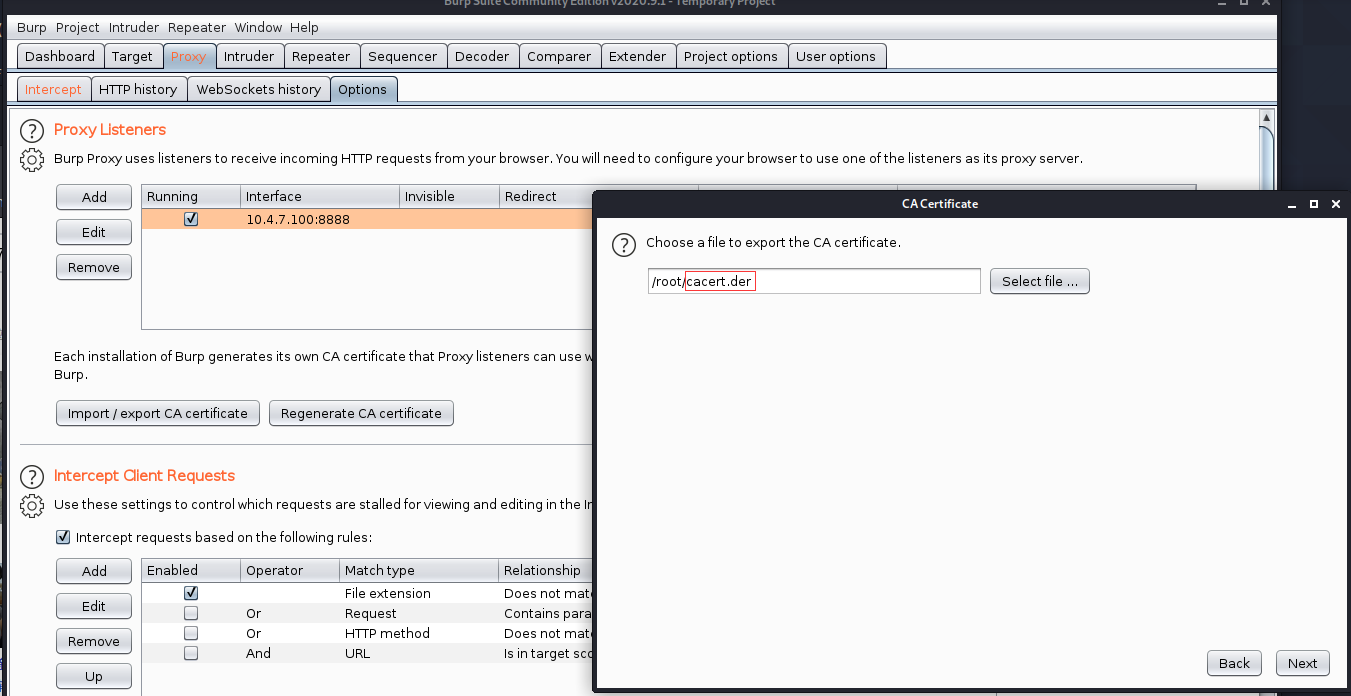
Task: Go to the WebSockets history sub-tab
Action: [x=259, y=89]
